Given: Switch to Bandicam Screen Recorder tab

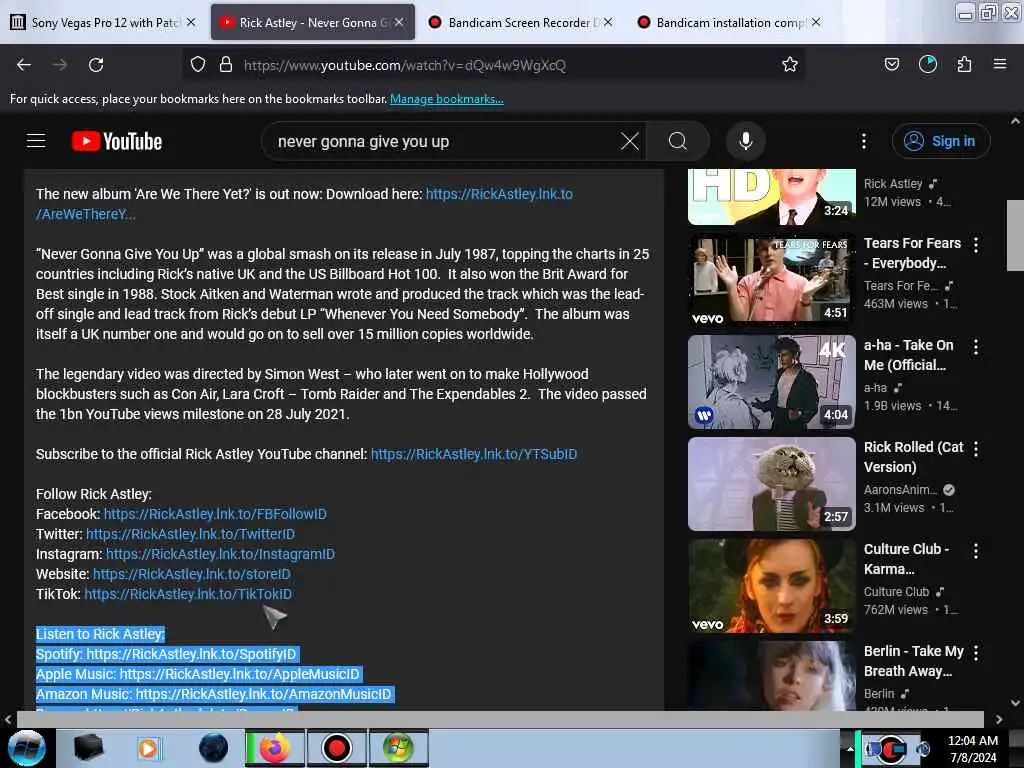Looking at the screenshot, I should [x=519, y=22].
